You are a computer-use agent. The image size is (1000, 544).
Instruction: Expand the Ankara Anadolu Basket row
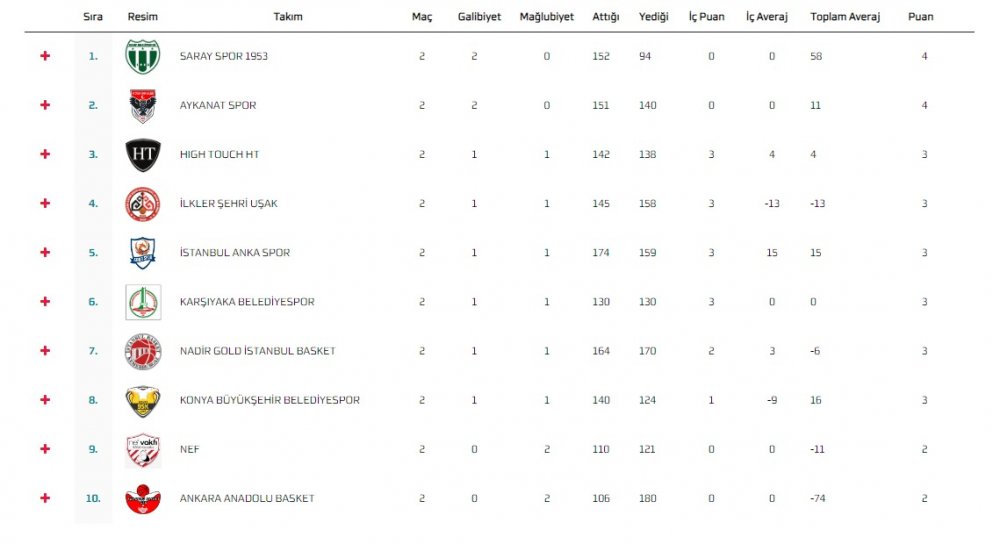(45, 497)
